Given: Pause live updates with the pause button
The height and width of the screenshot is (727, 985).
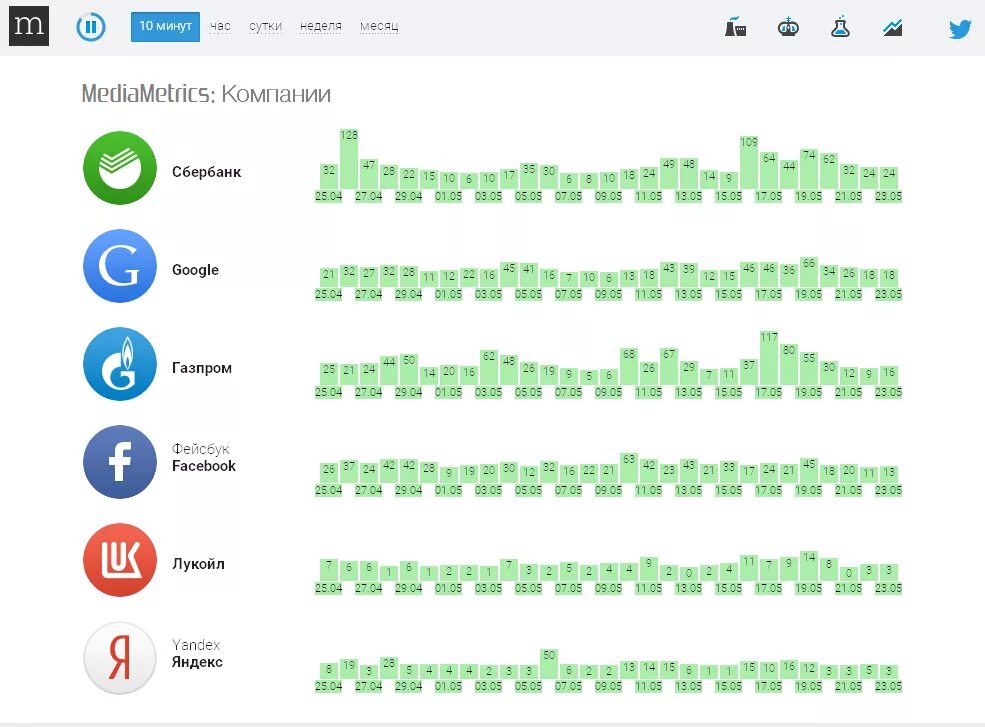Looking at the screenshot, I should [x=90, y=26].
